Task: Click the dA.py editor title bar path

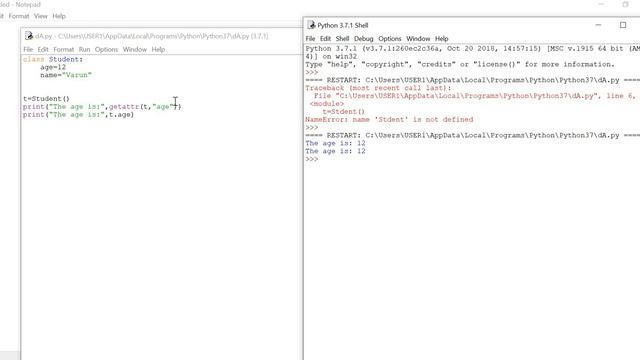Action: pyautogui.click(x=152, y=36)
